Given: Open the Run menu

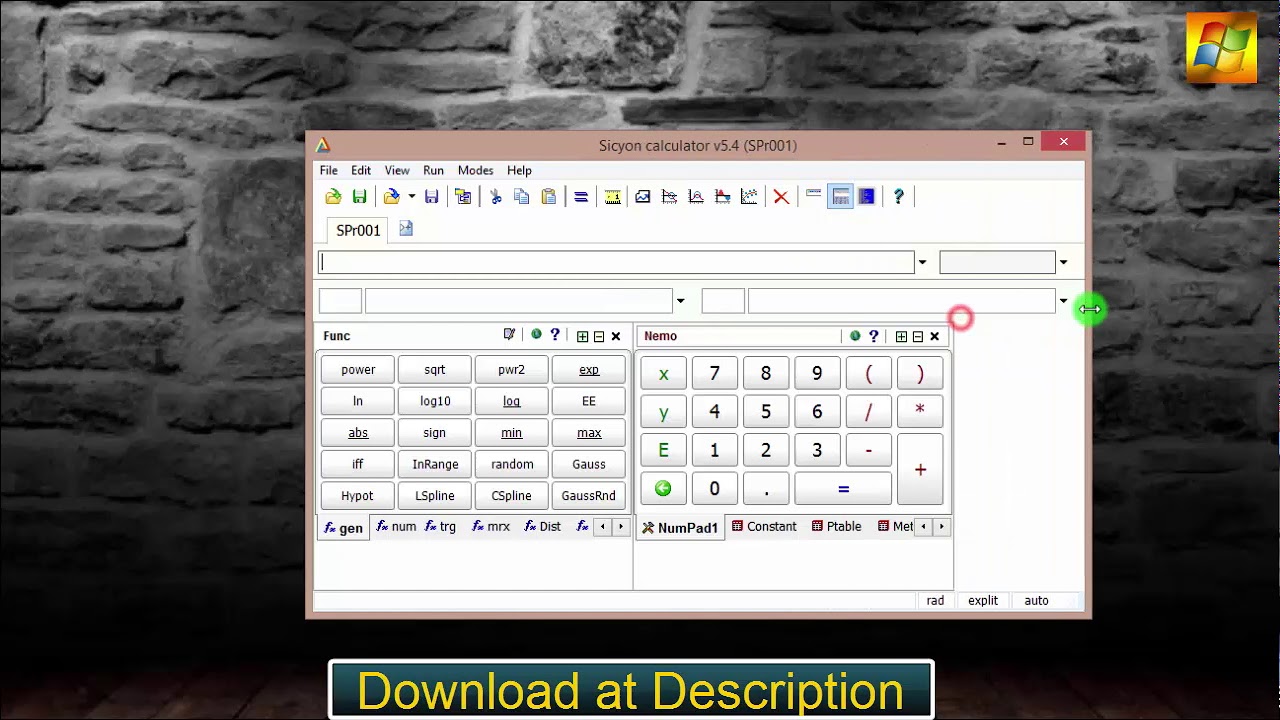Looking at the screenshot, I should coord(433,170).
